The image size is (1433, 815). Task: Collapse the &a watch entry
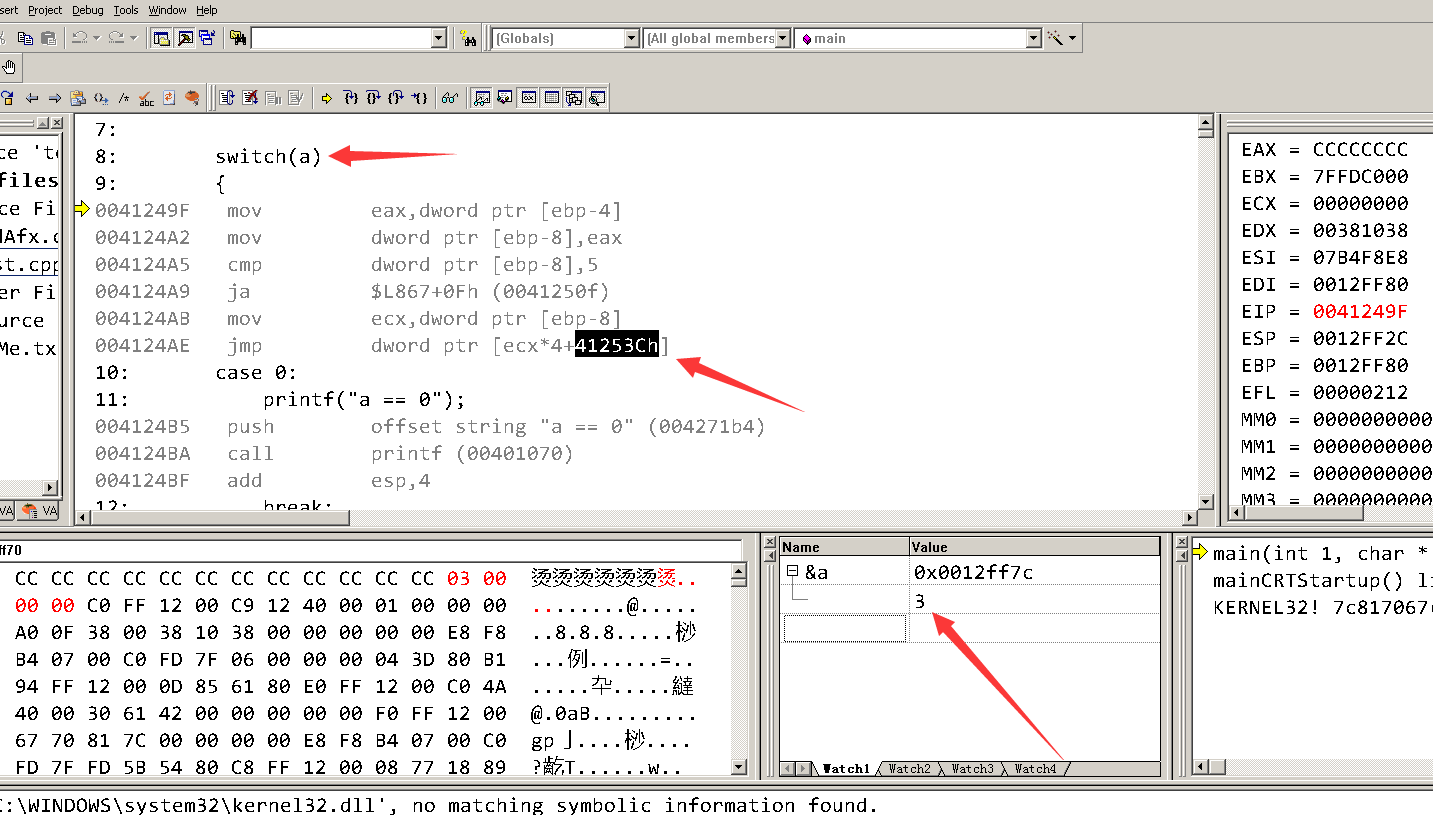(x=791, y=572)
